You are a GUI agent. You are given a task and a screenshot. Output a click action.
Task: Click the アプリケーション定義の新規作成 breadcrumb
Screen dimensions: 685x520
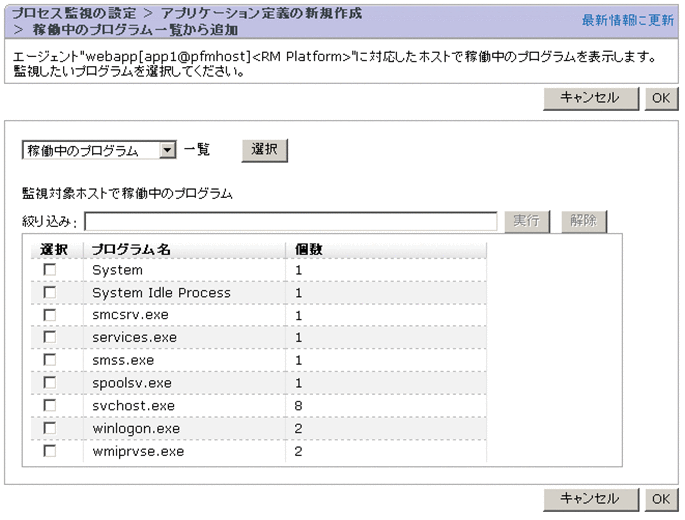(x=261, y=14)
